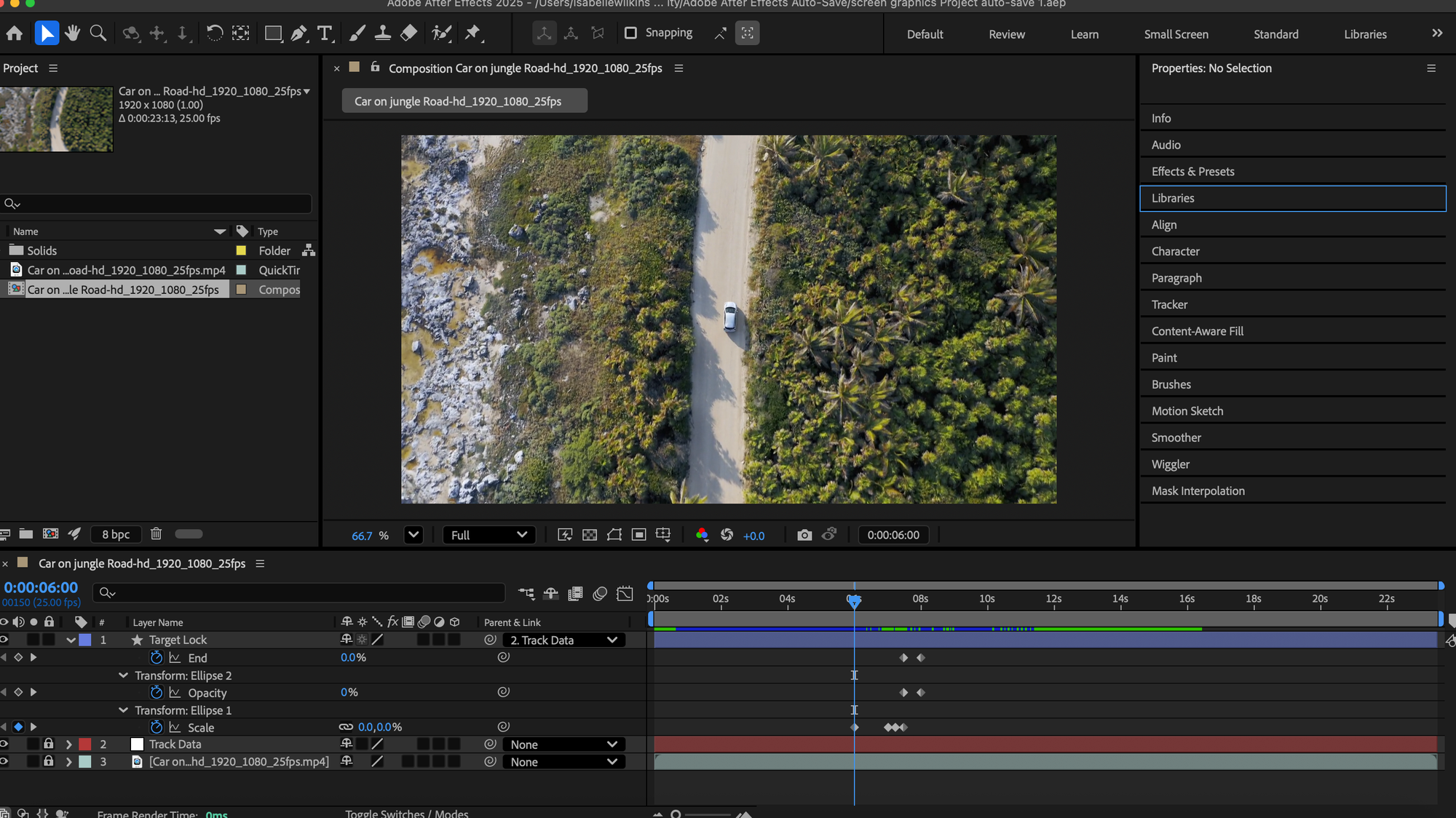The image size is (1456, 818).
Task: Select the Puppet Pin tool
Action: [472, 33]
